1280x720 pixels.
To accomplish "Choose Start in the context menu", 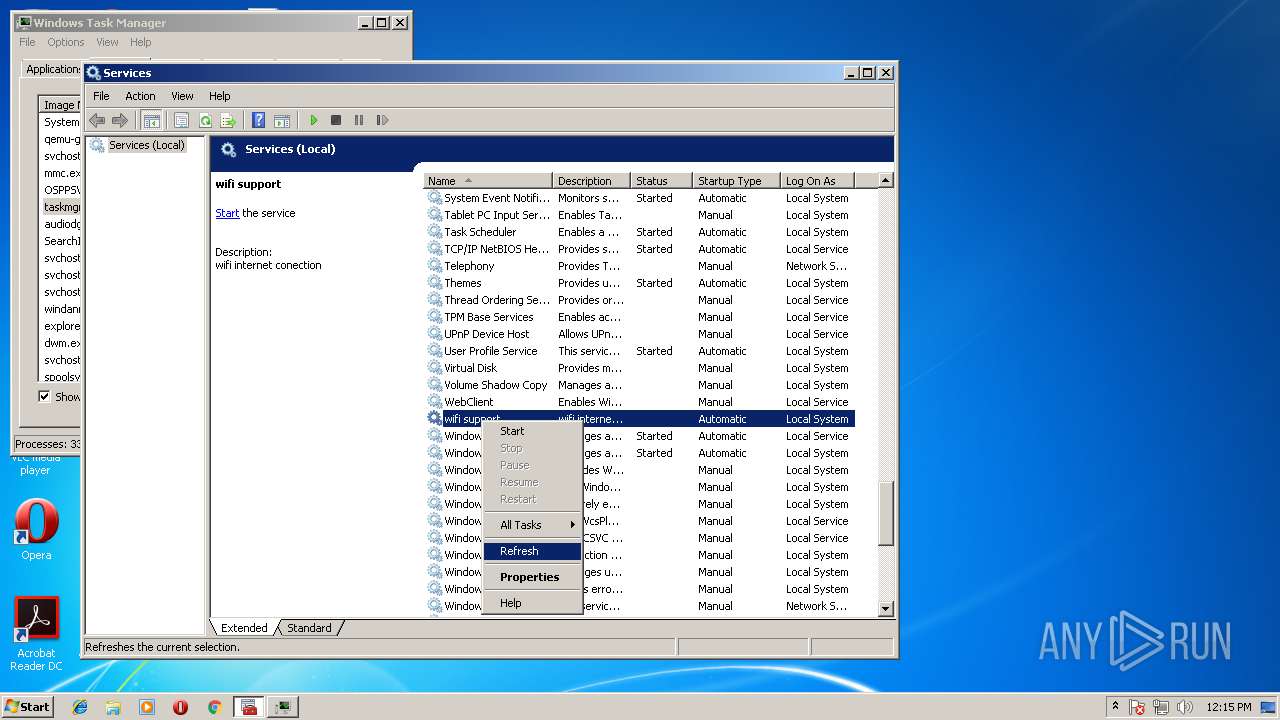I will pyautogui.click(x=532, y=431).
